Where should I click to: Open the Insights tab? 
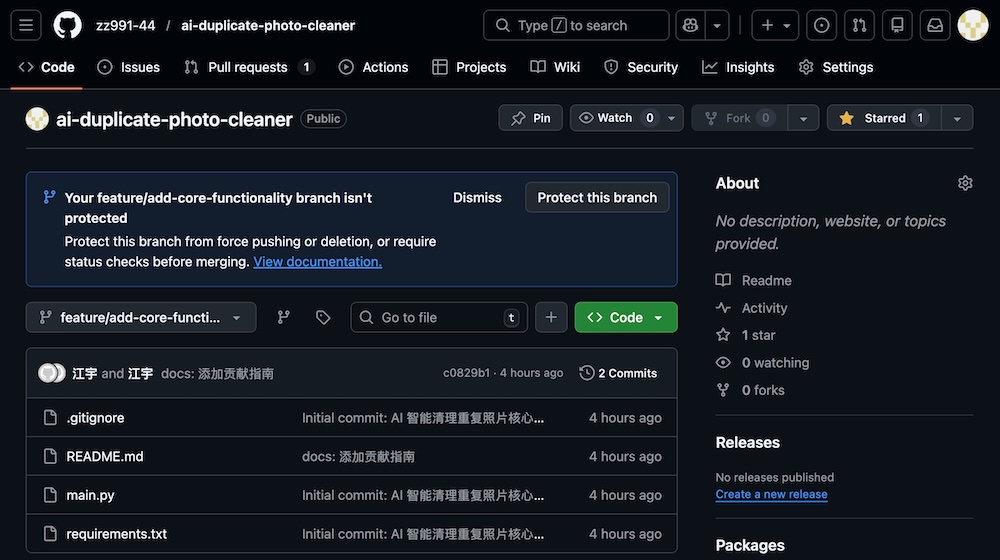click(x=738, y=67)
